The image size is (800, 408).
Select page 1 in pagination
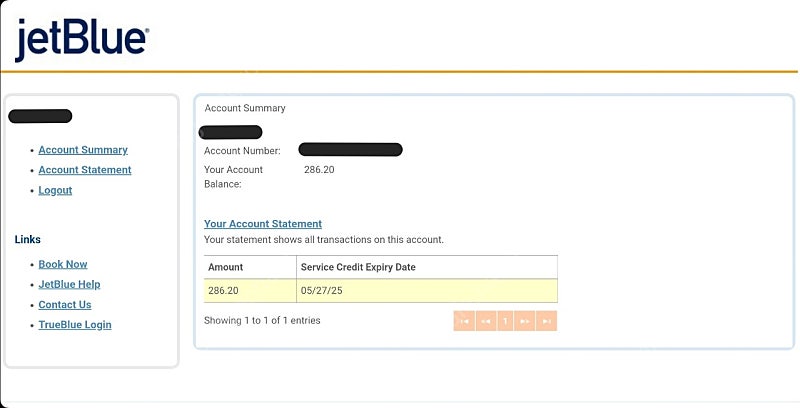click(x=505, y=321)
